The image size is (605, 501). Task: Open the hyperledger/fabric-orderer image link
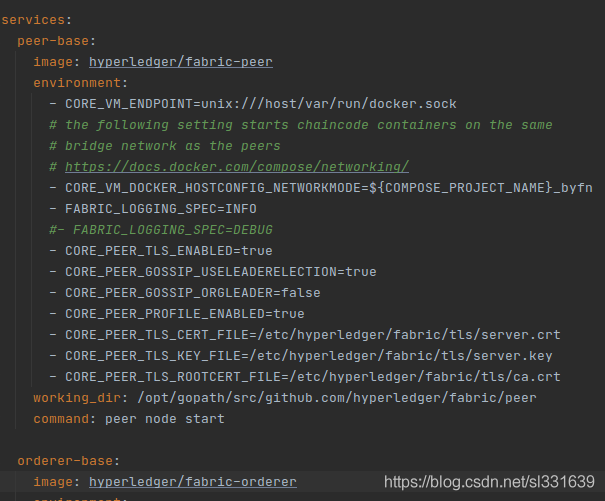pos(193,482)
